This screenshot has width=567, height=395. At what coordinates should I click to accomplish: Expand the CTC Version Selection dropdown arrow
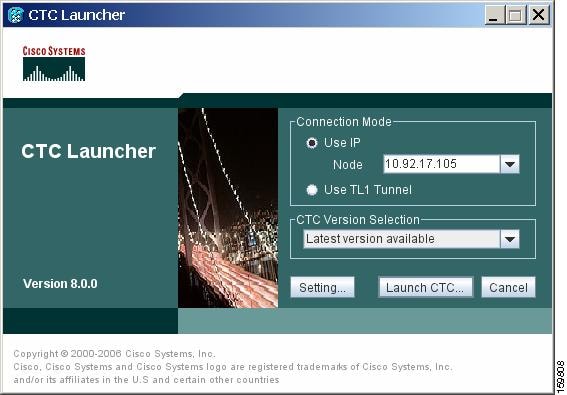coord(510,239)
